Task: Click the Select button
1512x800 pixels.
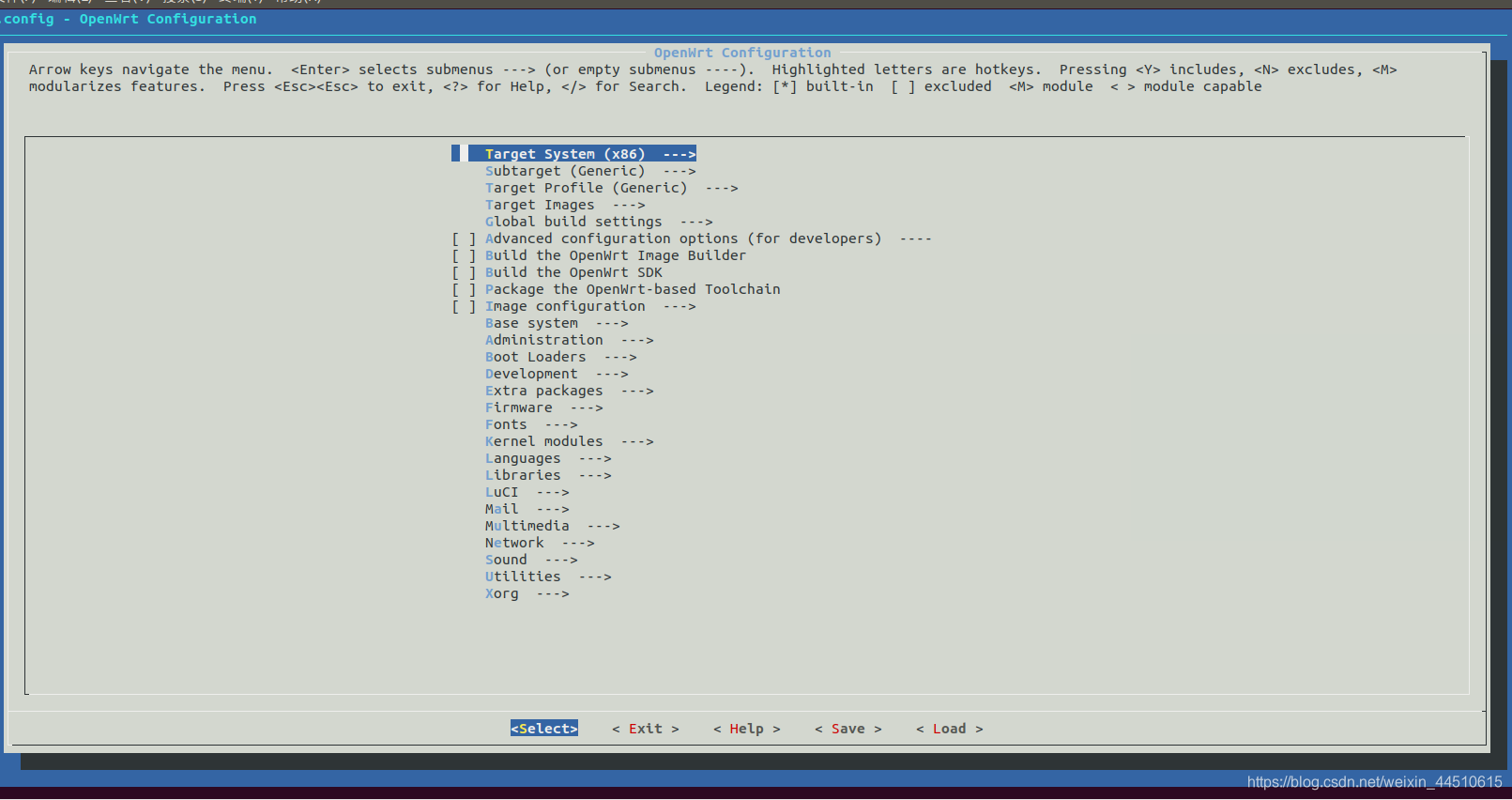Action: coord(544,729)
